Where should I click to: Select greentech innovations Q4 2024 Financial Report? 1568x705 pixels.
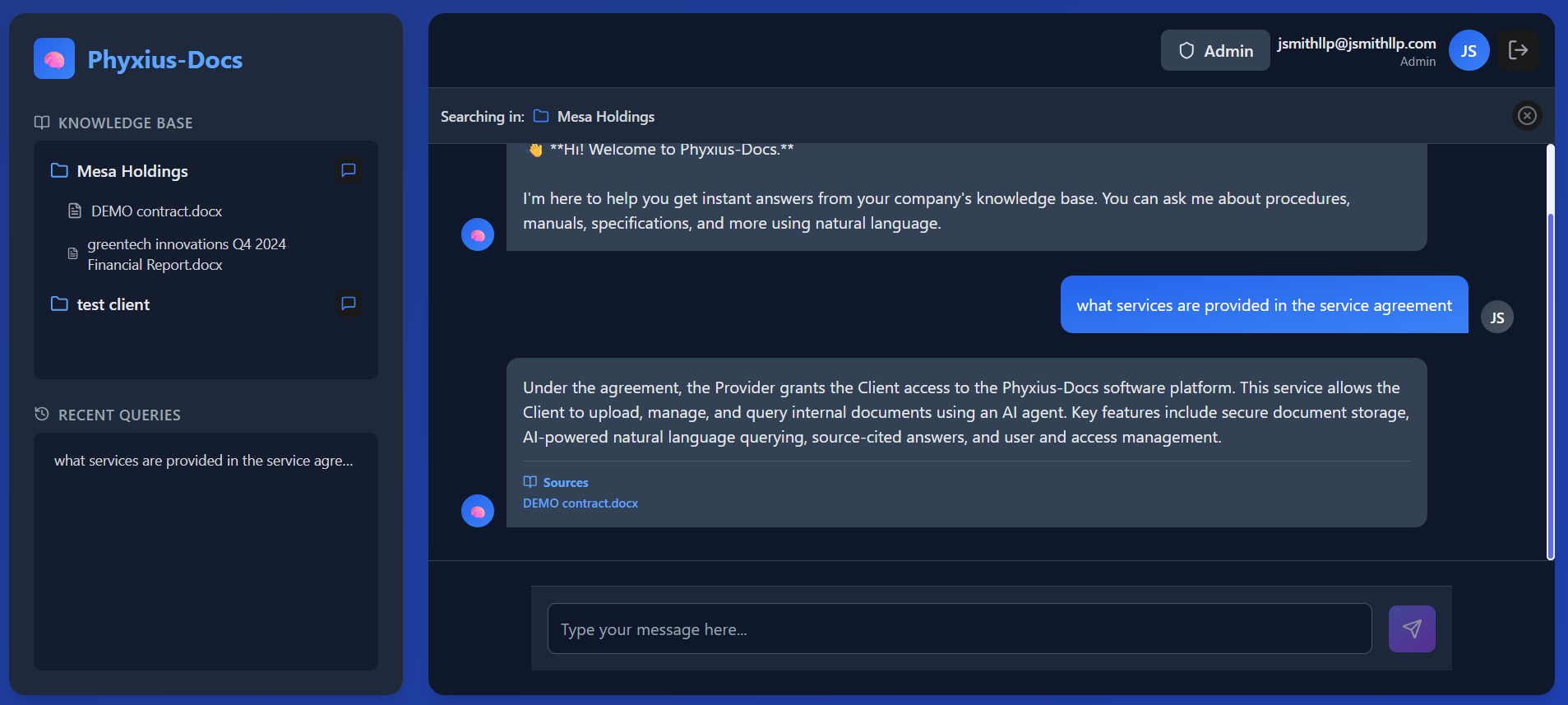(187, 254)
